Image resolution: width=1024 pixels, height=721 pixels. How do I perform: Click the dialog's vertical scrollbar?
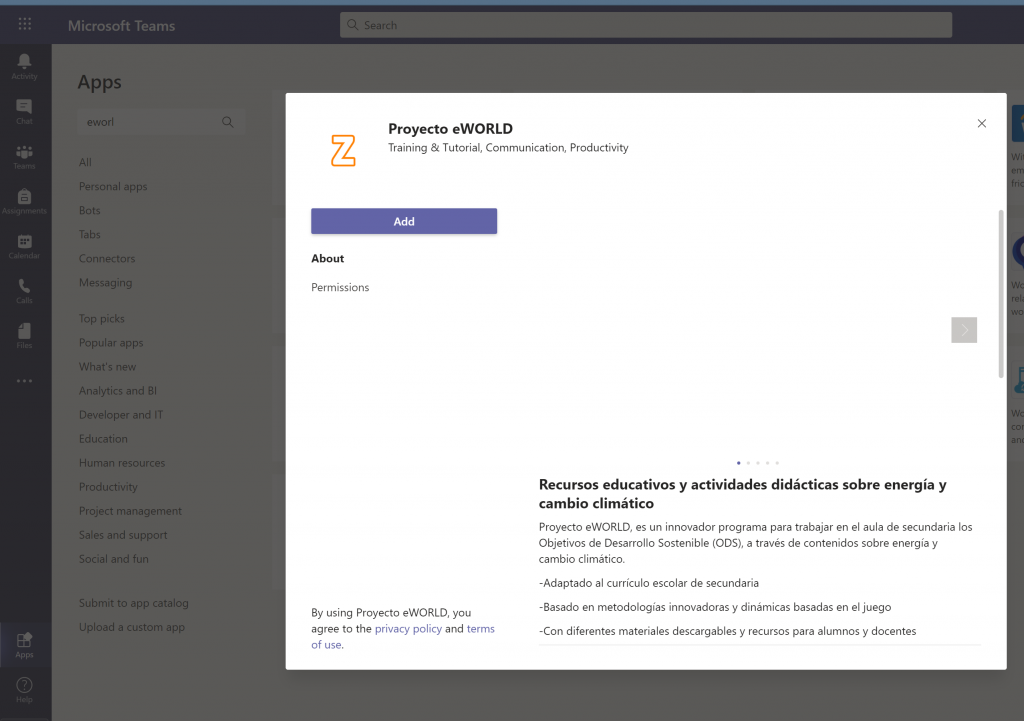point(1001,294)
